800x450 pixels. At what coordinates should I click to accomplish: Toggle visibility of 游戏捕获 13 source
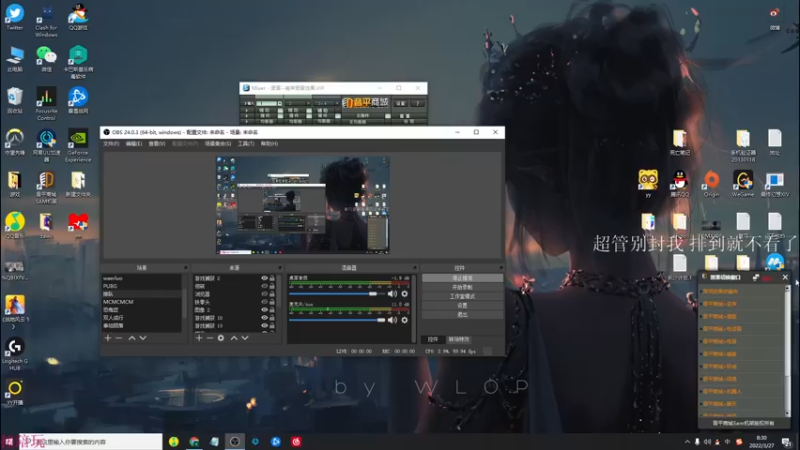pos(264,326)
